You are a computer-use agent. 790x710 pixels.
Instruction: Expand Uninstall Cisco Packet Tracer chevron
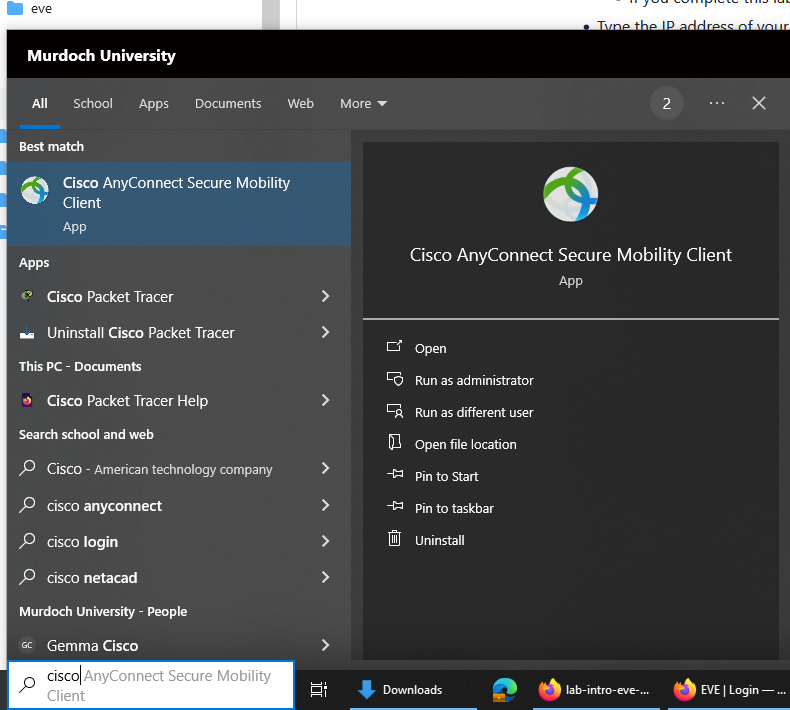click(x=325, y=332)
